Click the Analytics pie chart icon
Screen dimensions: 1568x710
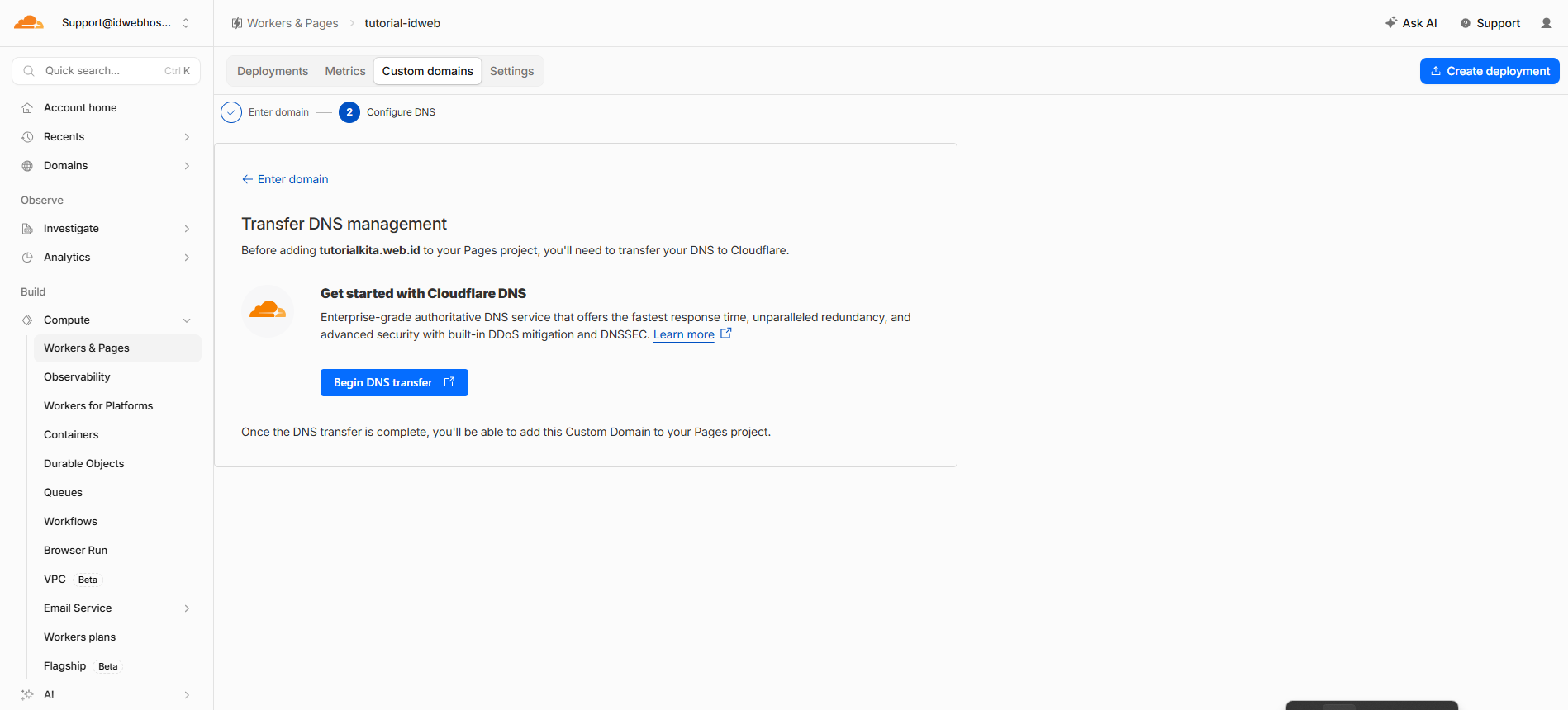pyautogui.click(x=27, y=258)
